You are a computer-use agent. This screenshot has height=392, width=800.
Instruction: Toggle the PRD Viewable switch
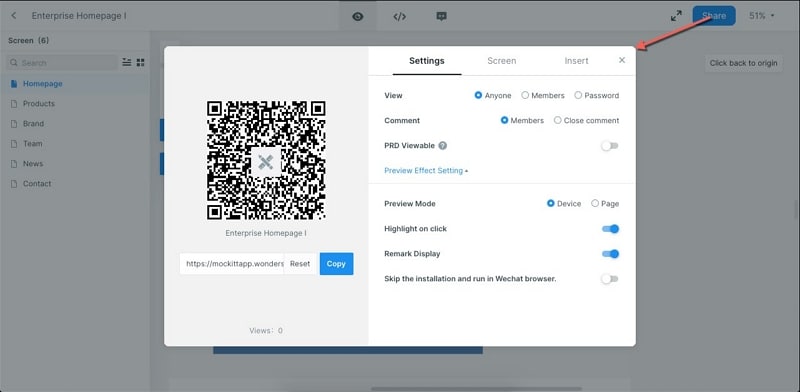click(610, 146)
